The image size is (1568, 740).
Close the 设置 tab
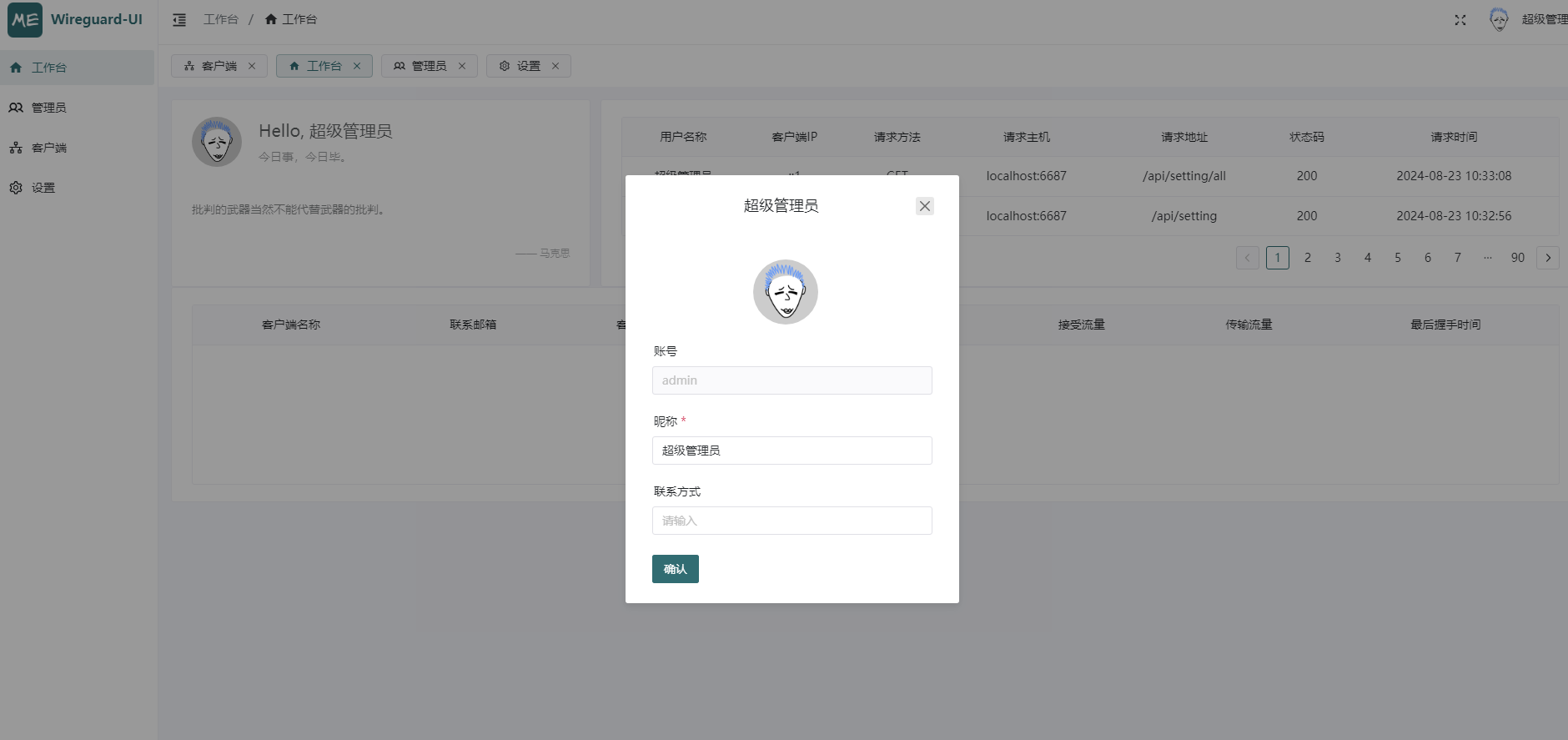click(x=555, y=66)
